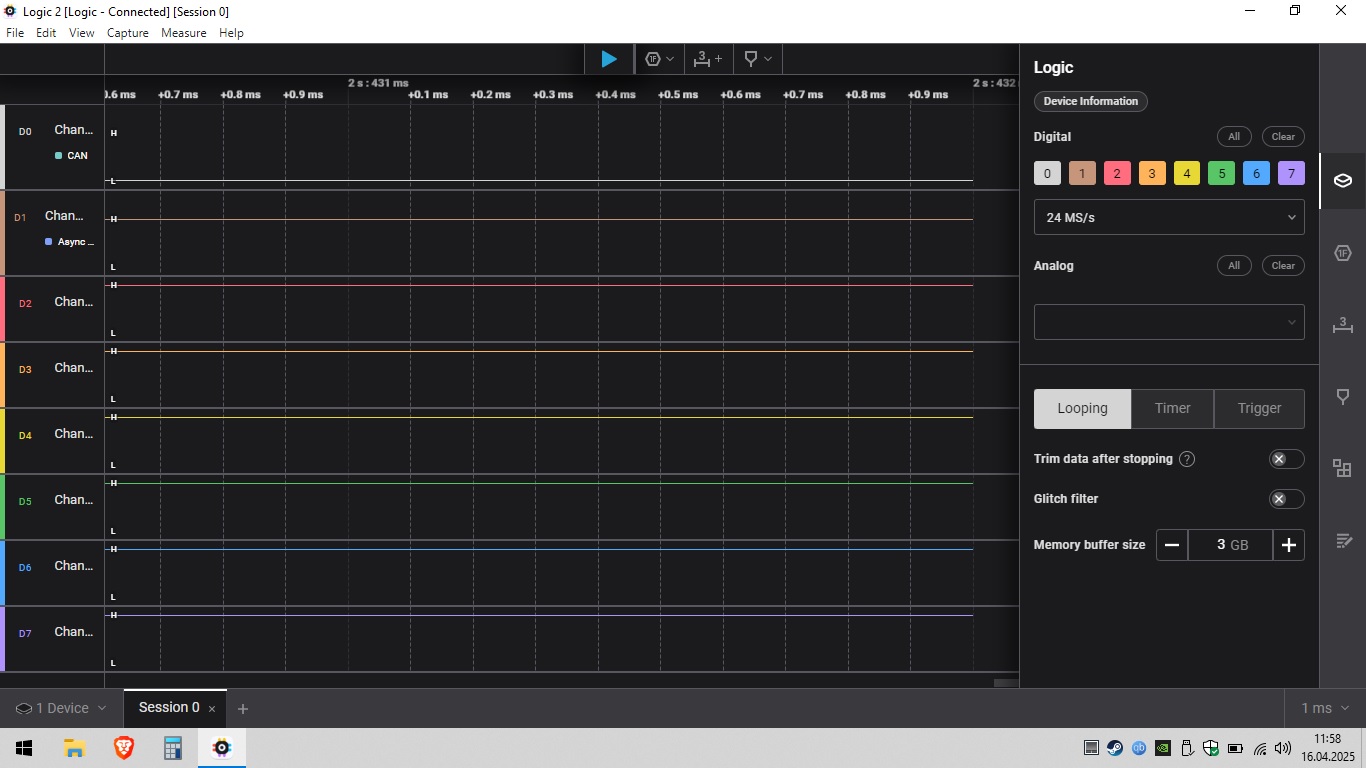Image resolution: width=1366 pixels, height=768 pixels.
Task: Open the Analyzers icon in the right sidebar
Action: (1343, 253)
